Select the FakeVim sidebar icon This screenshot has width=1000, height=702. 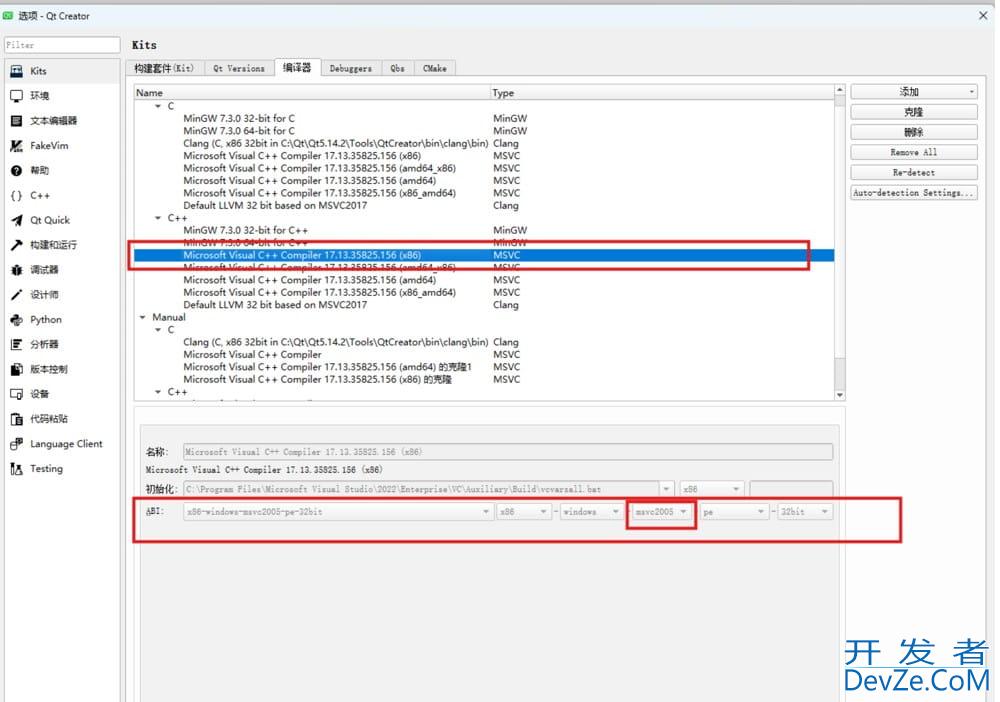17,145
